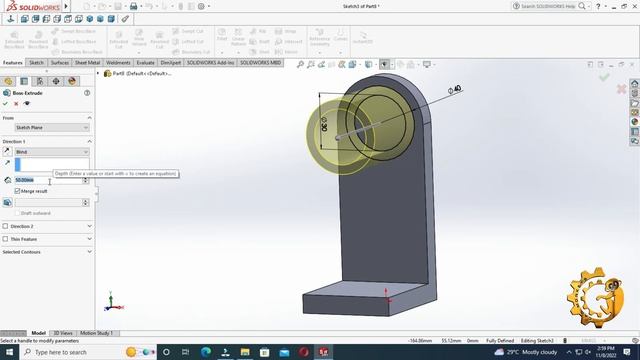Expand the Selected Contours section chevron
The image size is (640, 360).
tap(89, 252)
